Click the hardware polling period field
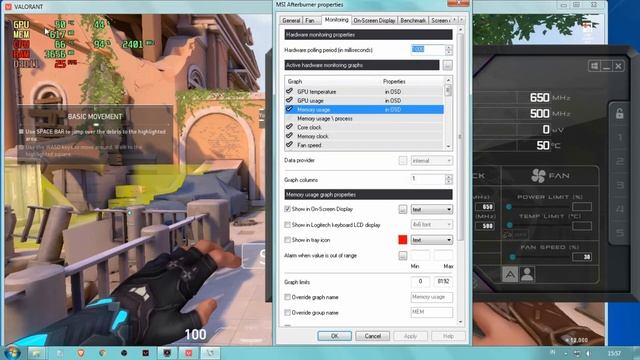 (x=428, y=50)
